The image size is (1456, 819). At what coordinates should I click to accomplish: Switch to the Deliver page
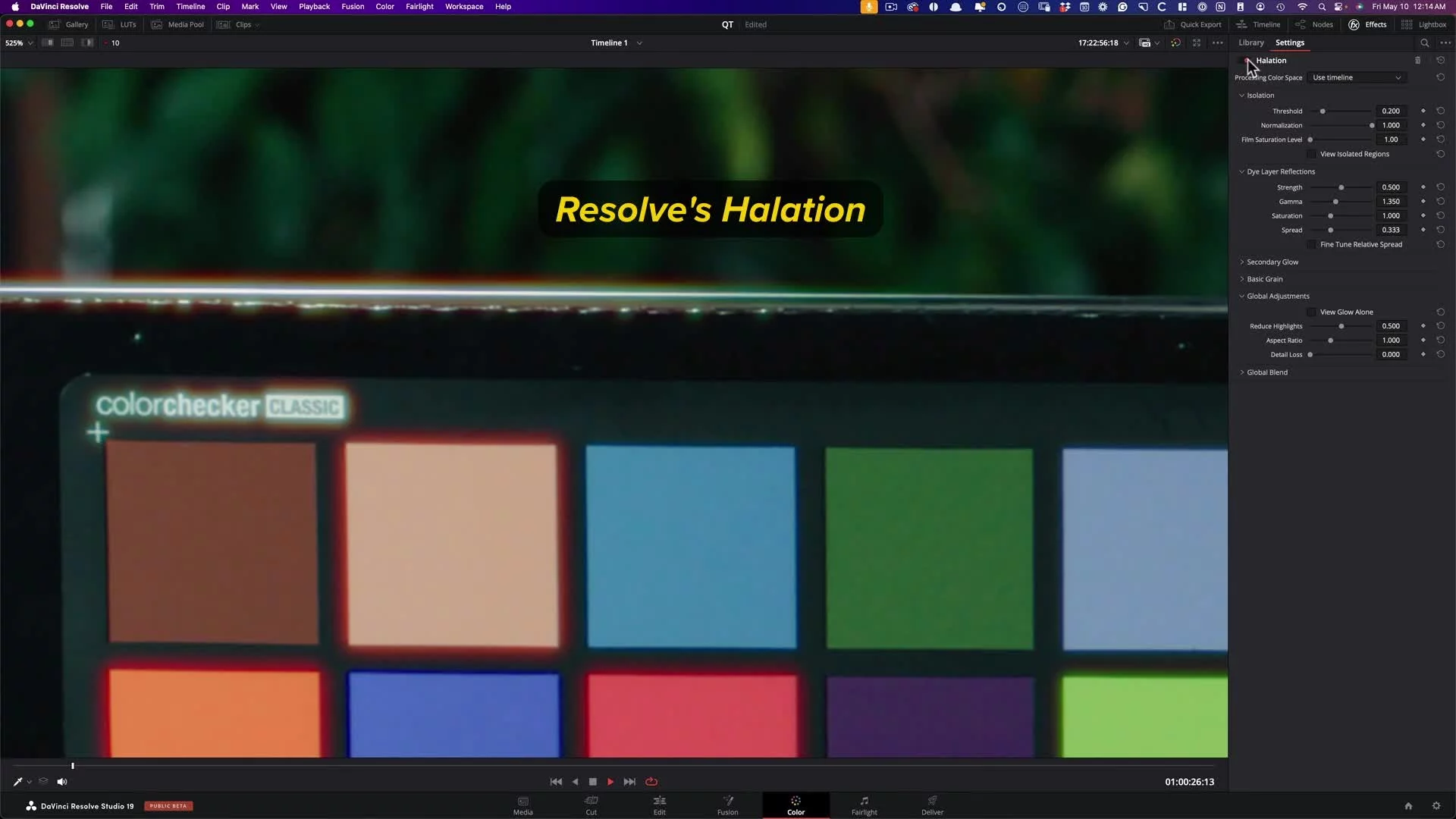(x=932, y=805)
